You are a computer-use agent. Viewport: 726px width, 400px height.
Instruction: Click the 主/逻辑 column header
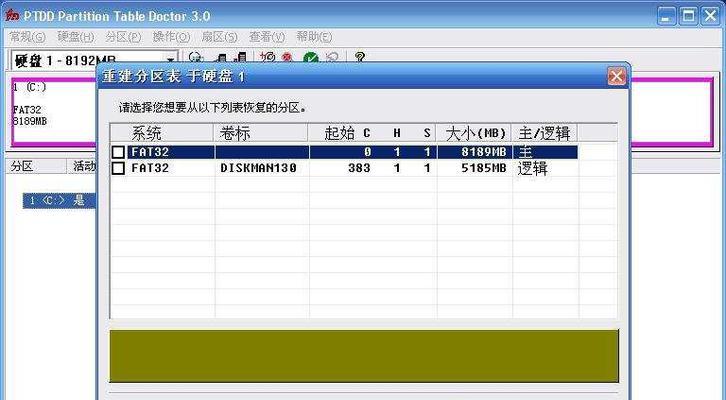point(544,133)
